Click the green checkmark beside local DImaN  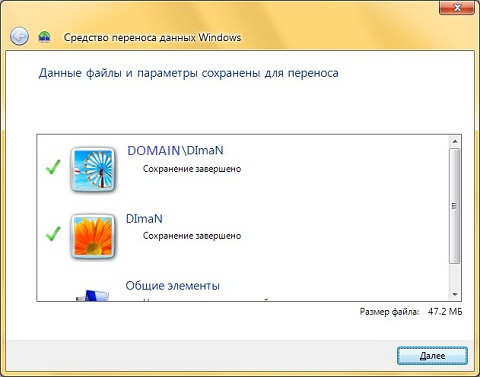pyautogui.click(x=53, y=234)
